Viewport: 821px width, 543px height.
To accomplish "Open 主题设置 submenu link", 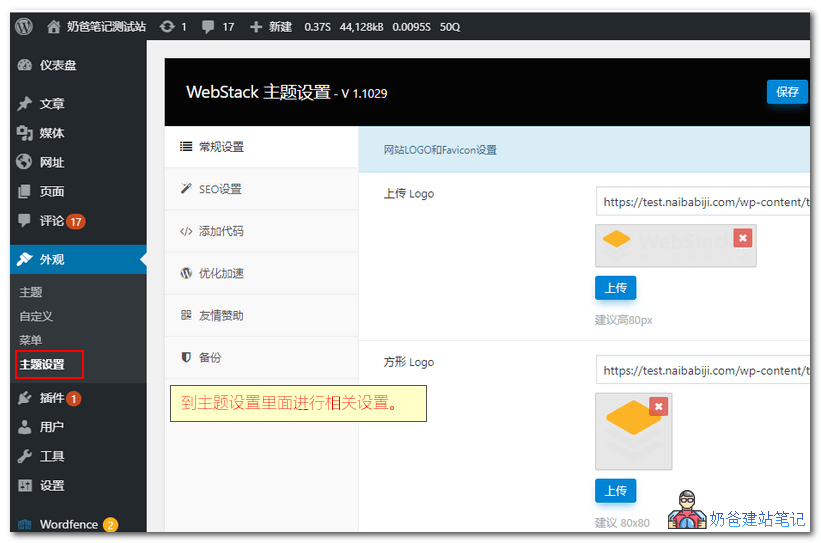I will (42, 364).
